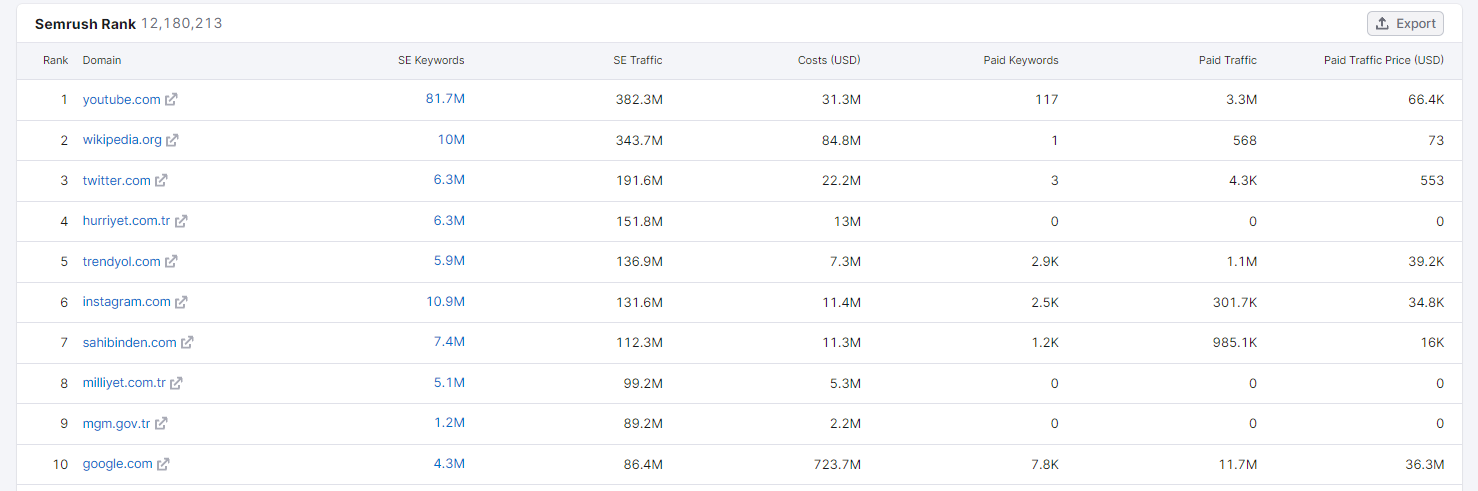Click the SE Traffic column header
The height and width of the screenshot is (491, 1478).
pyautogui.click(x=638, y=61)
